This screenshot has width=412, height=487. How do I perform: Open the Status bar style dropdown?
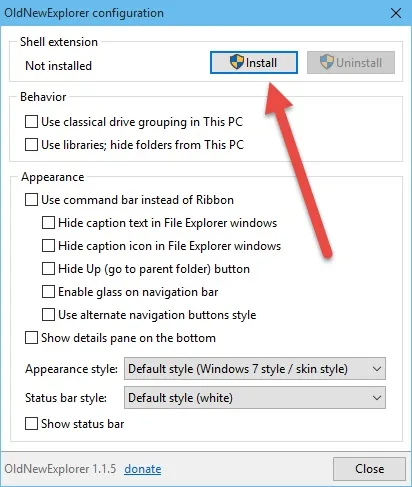point(255,398)
